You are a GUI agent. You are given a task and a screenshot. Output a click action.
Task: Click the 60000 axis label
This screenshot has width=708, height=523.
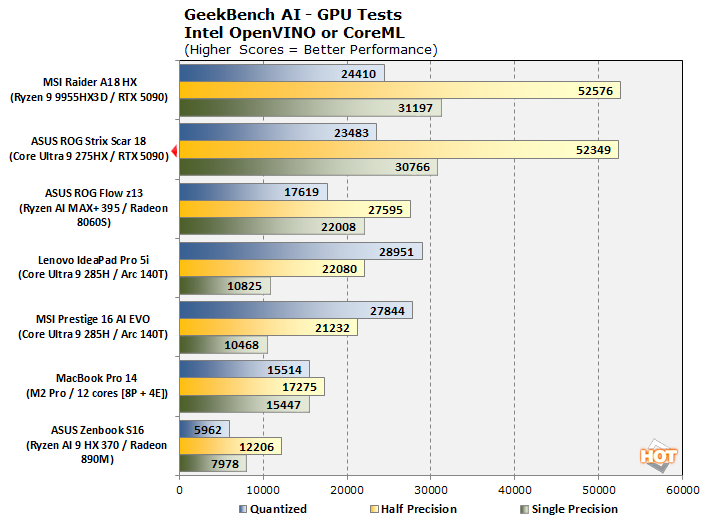pyautogui.click(x=682, y=490)
